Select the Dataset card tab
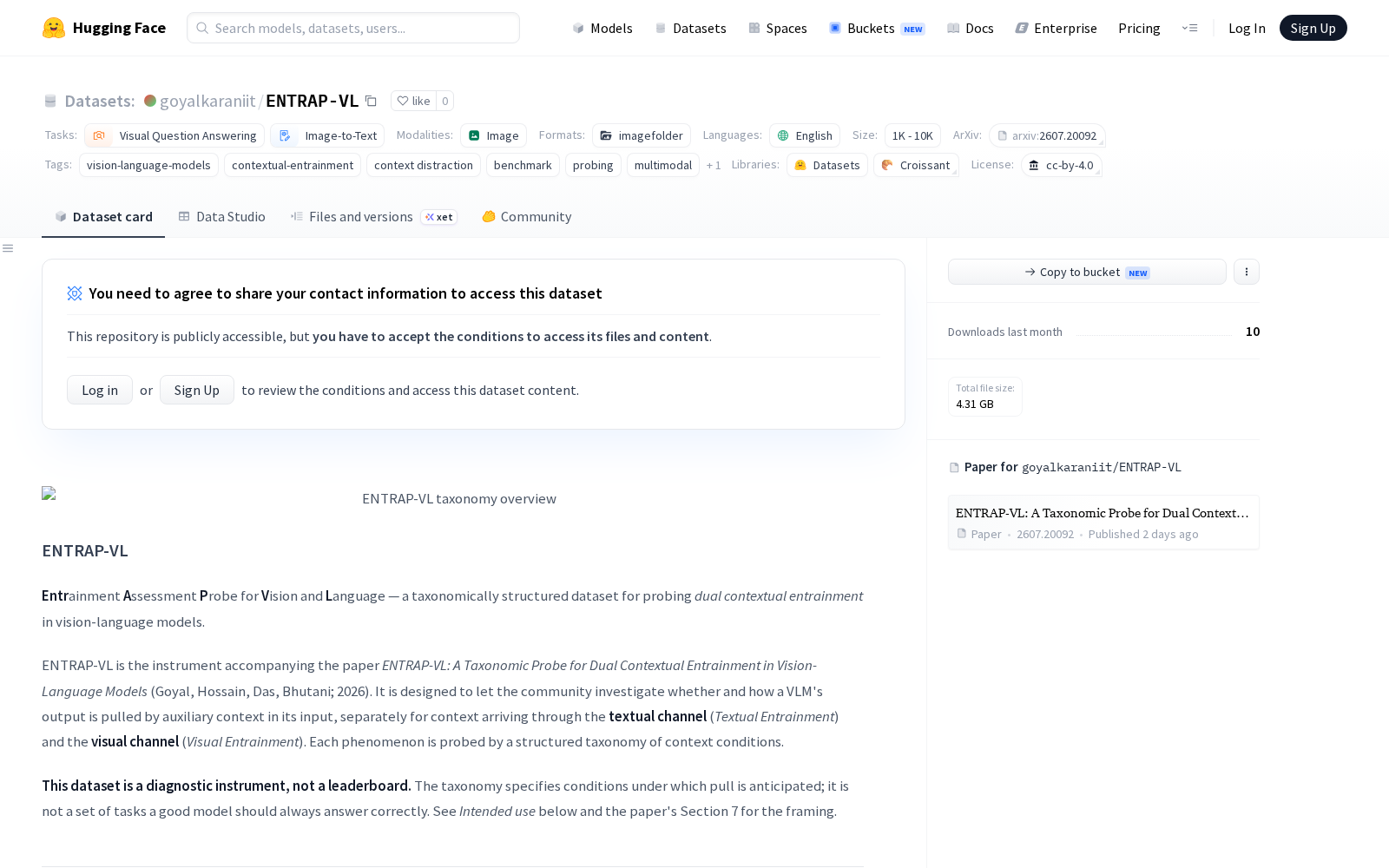This screenshot has width=1389, height=868. click(103, 217)
